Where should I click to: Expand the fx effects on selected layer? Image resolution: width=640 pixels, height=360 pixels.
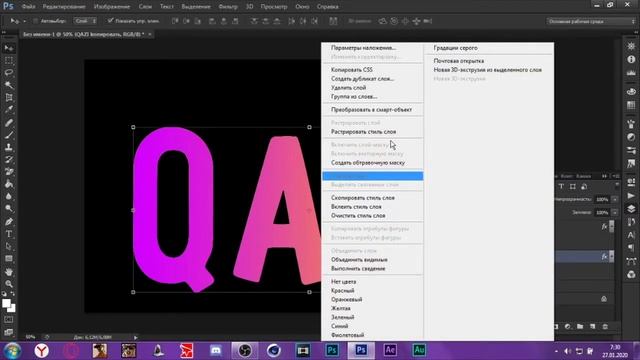[x=611, y=256]
